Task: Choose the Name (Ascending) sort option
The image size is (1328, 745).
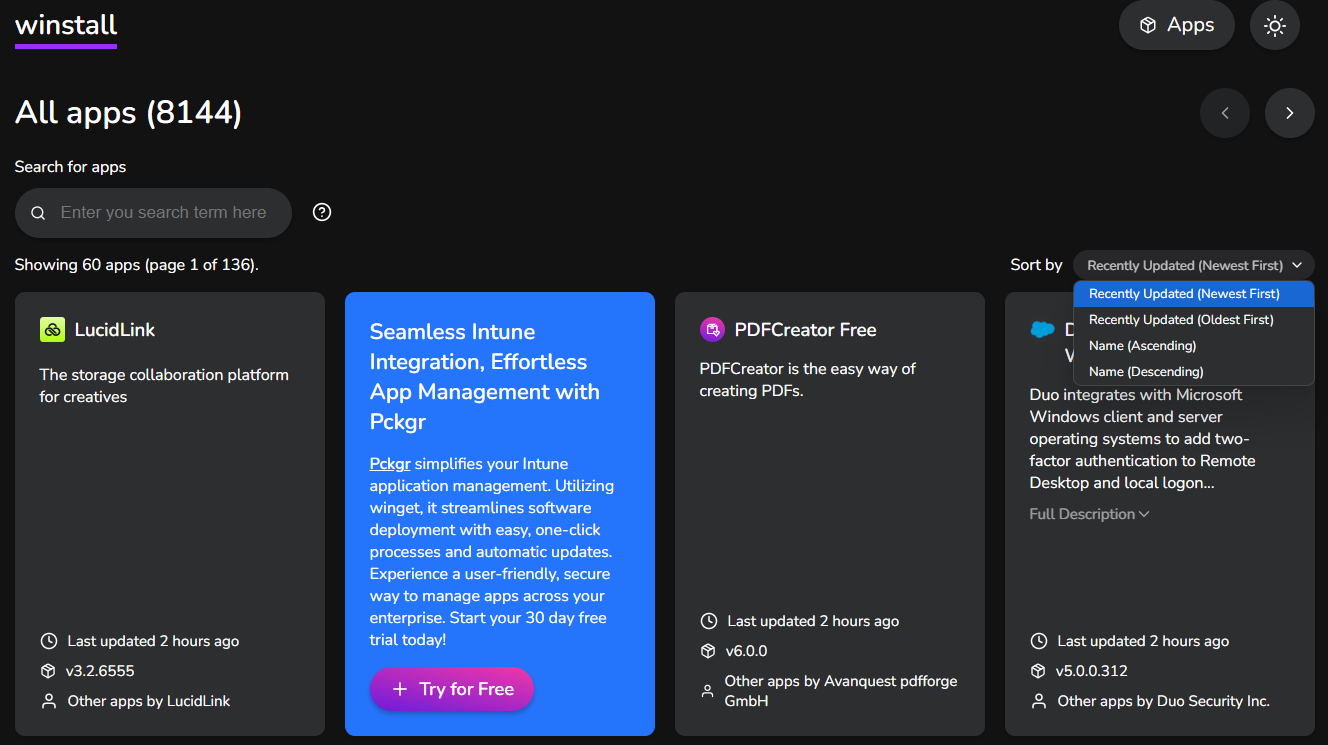Action: point(1194,346)
